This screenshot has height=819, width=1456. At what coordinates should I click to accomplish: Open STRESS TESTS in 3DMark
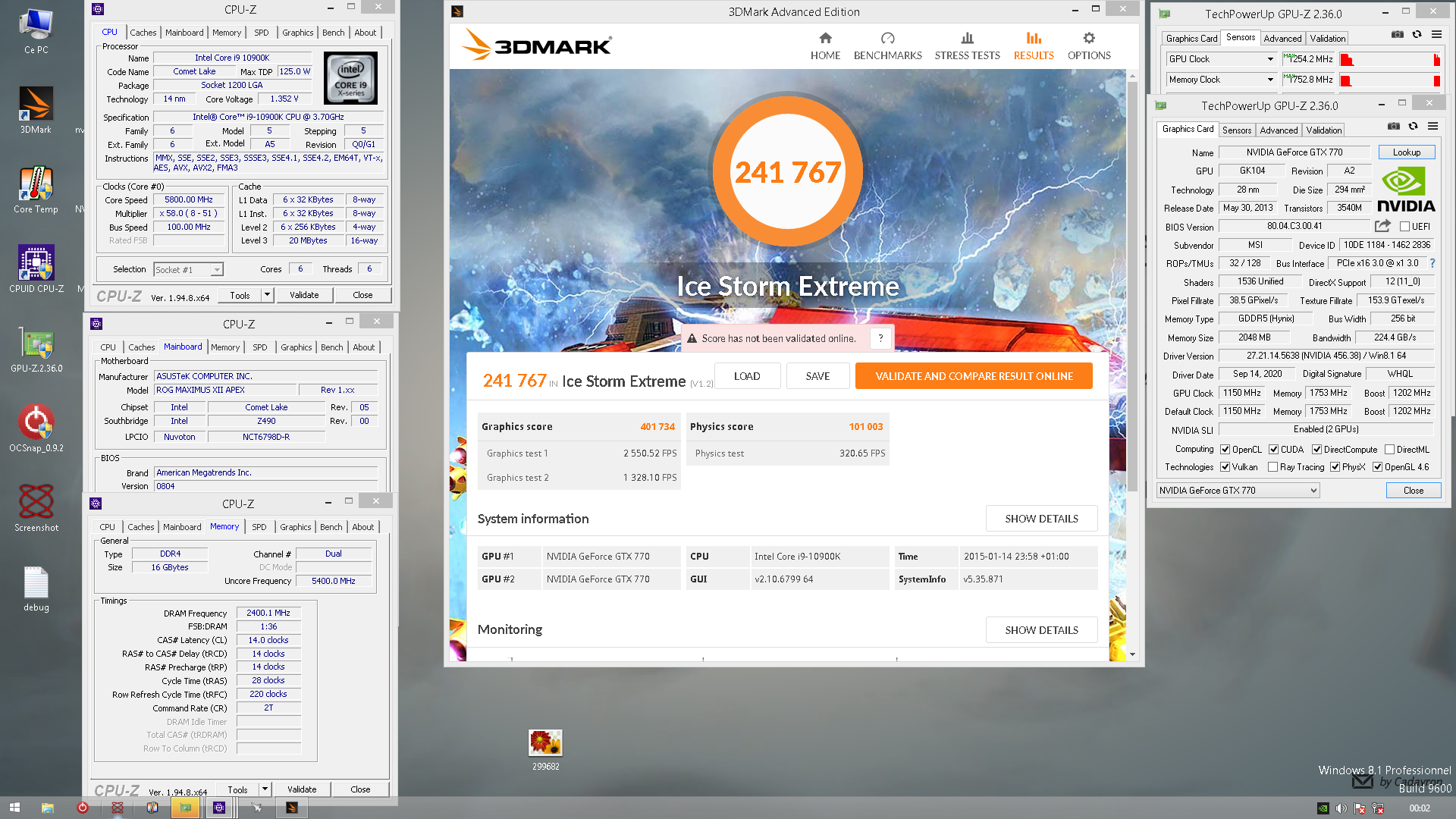pos(967,46)
